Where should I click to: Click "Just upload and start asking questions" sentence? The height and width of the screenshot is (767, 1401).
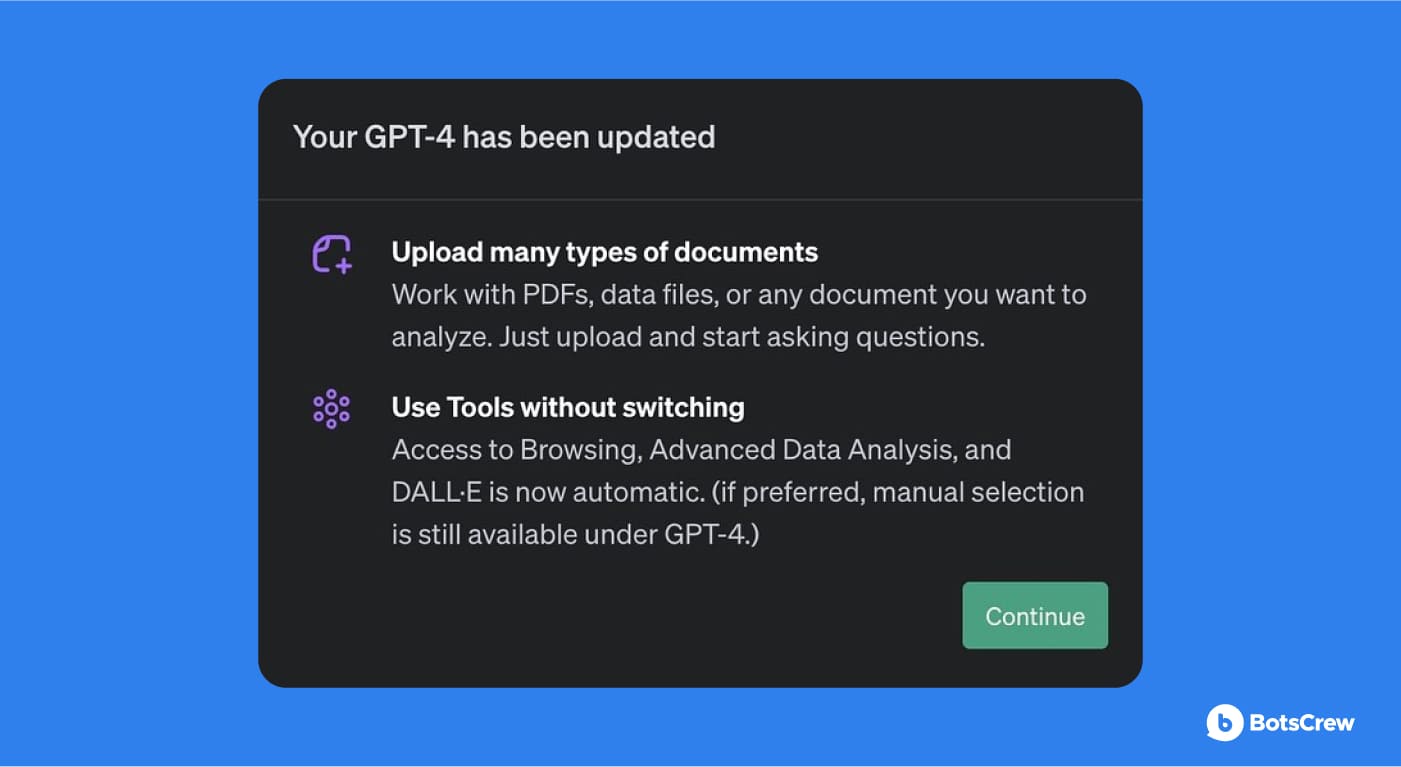[x=742, y=337]
